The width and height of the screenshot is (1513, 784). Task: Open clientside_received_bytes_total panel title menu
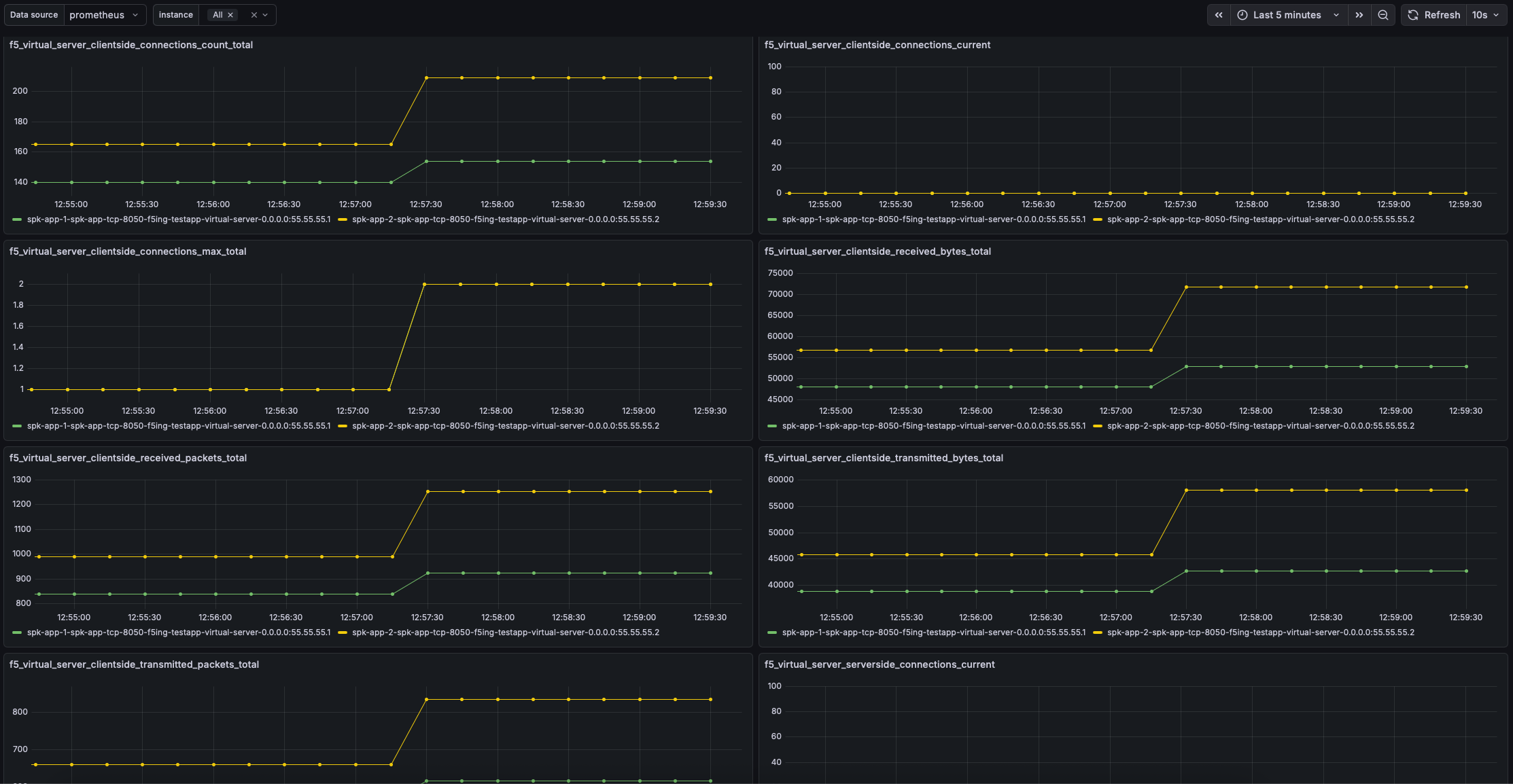click(877, 251)
